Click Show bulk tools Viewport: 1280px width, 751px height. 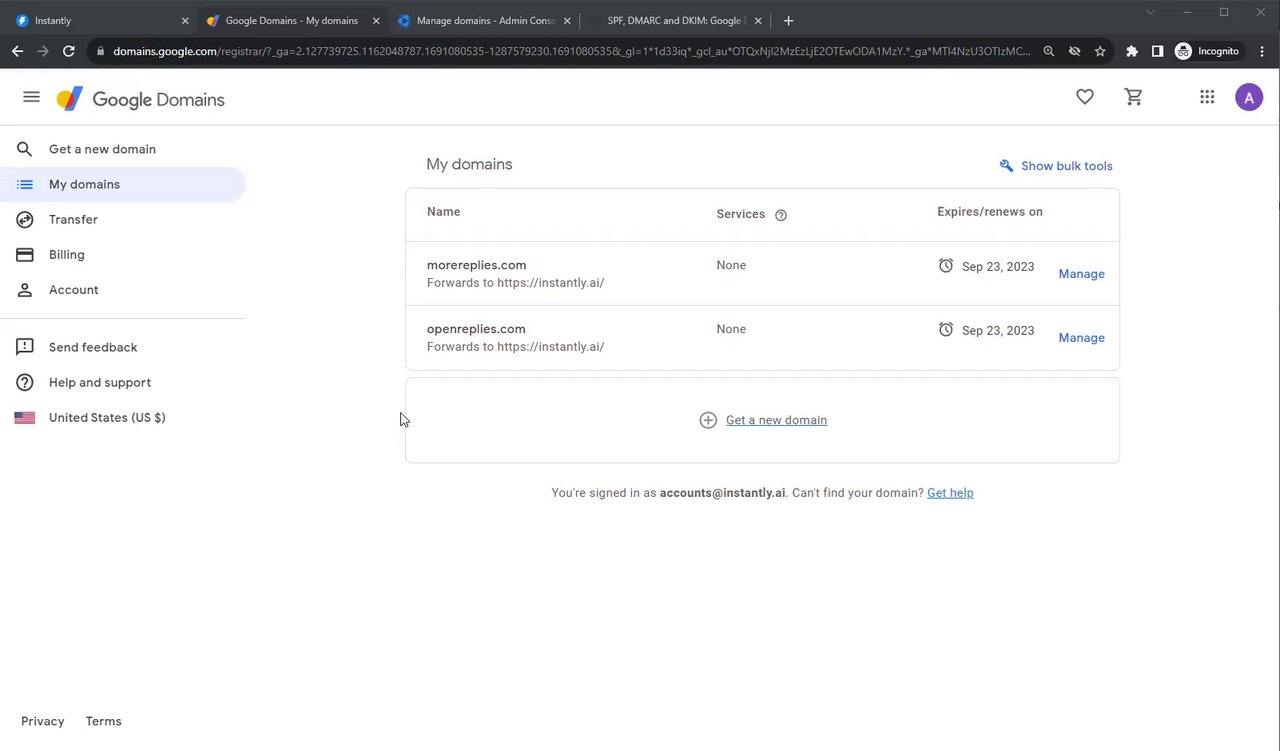1056,166
